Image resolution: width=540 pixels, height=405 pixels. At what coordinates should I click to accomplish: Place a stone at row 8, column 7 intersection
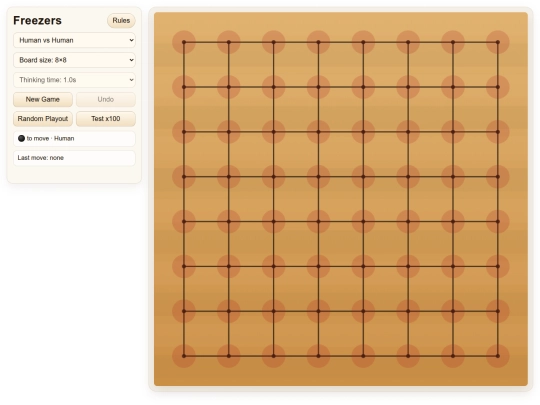pyautogui.click(x=453, y=356)
